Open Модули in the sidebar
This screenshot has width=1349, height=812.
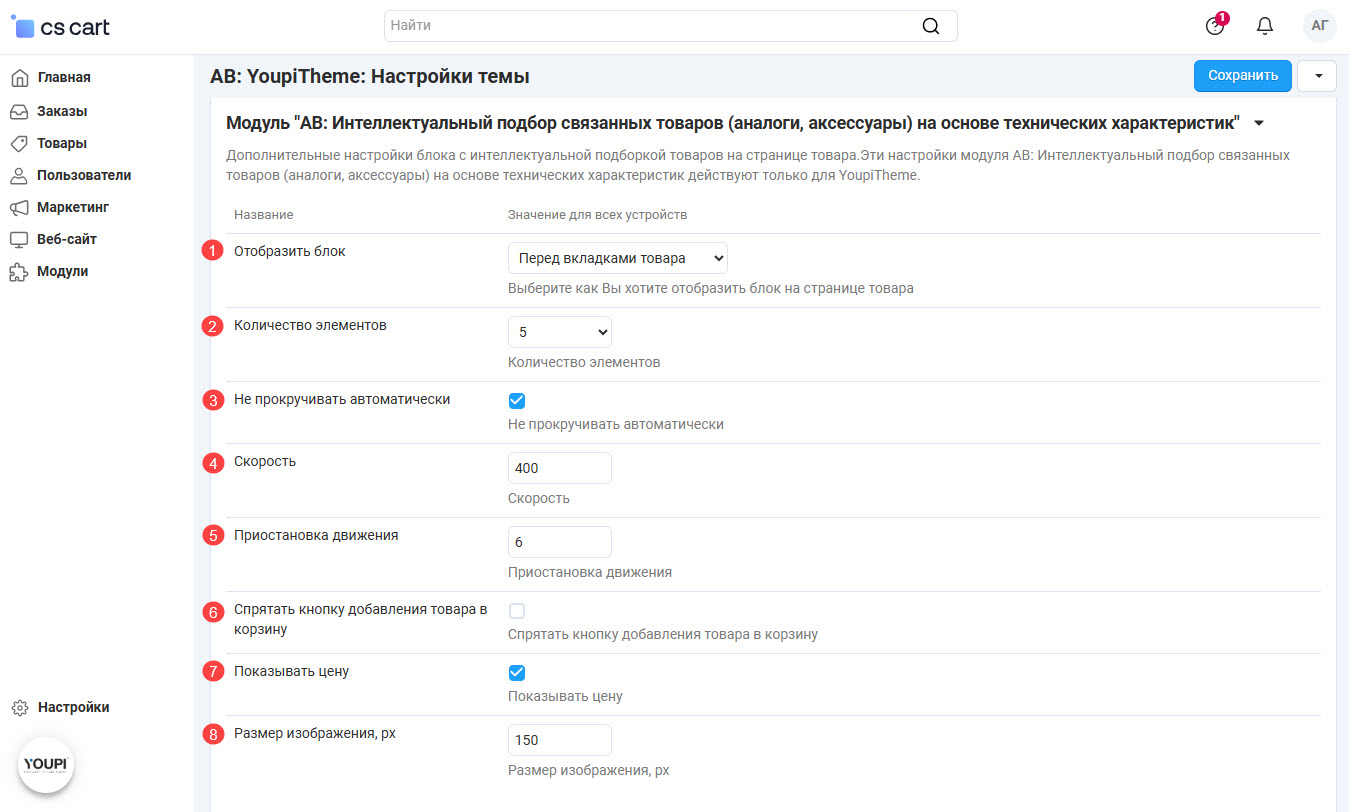[x=63, y=271]
